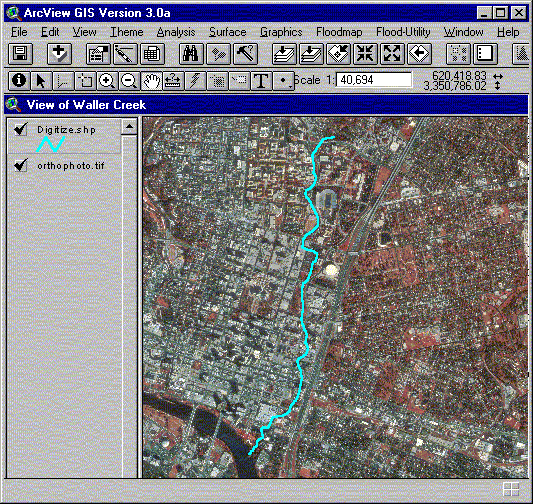Click the Add Theme plus icon
The image size is (533, 504).
tap(59, 54)
